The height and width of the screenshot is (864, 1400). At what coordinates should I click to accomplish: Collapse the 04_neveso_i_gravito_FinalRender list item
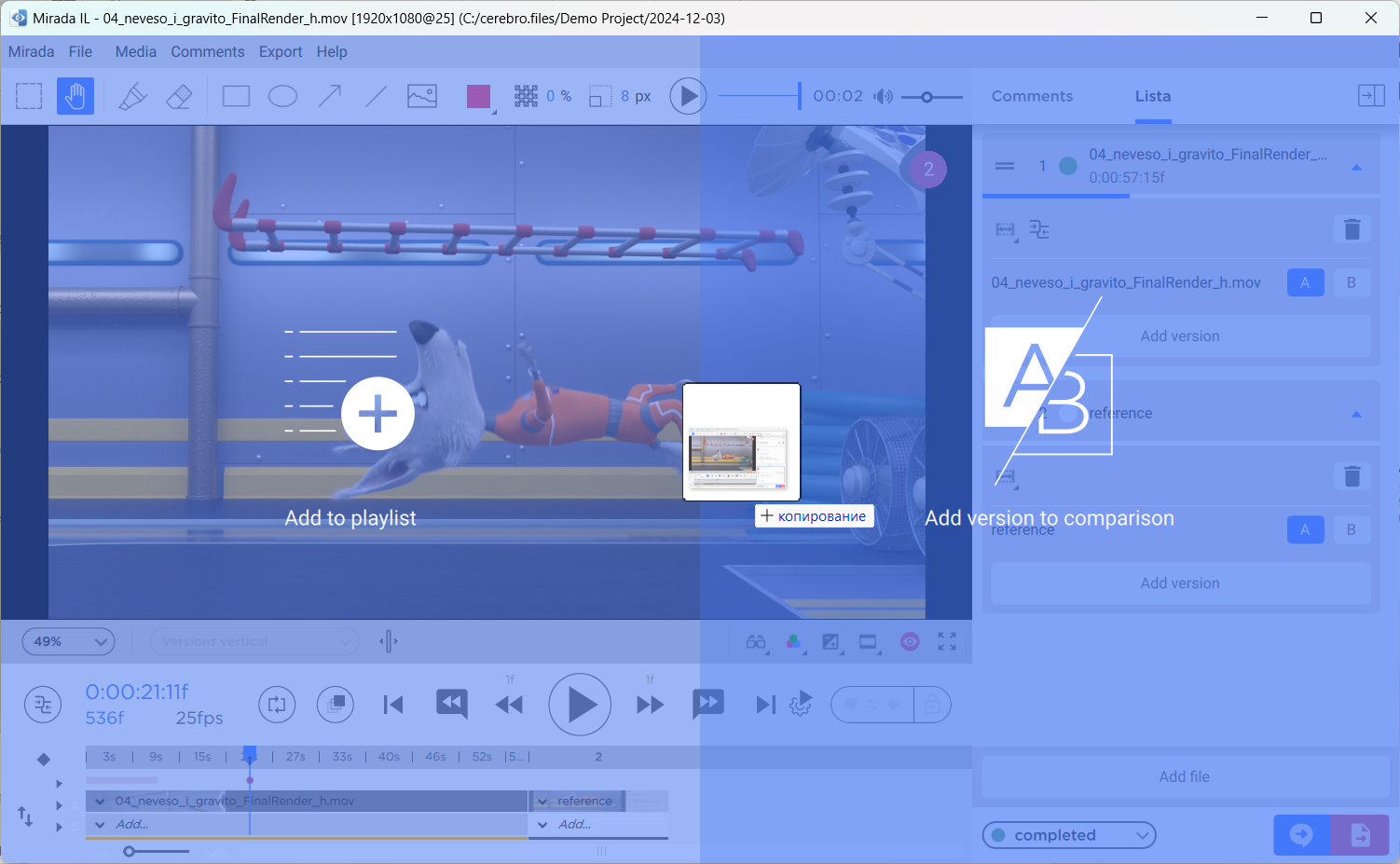(1357, 167)
